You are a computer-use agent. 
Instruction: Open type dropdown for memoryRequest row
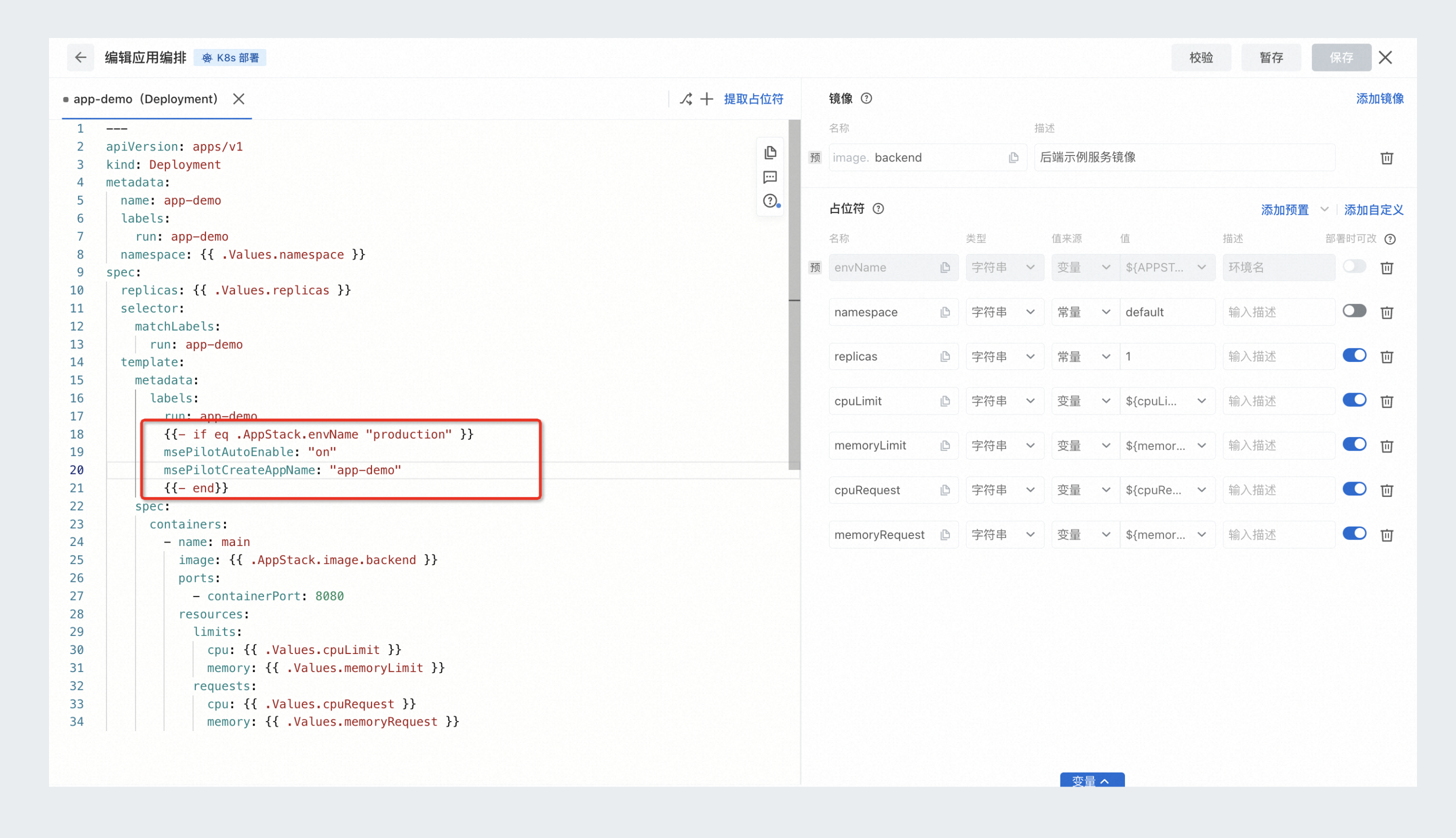click(x=1004, y=534)
